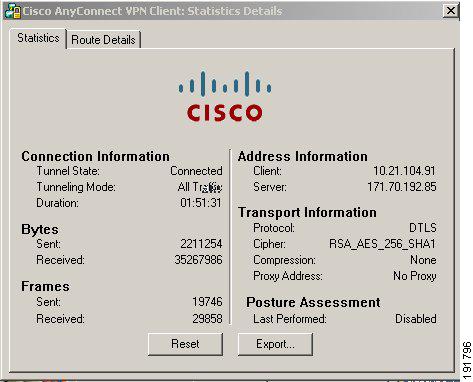Click cipher value RSA_AES_256_SHA1

[382, 244]
